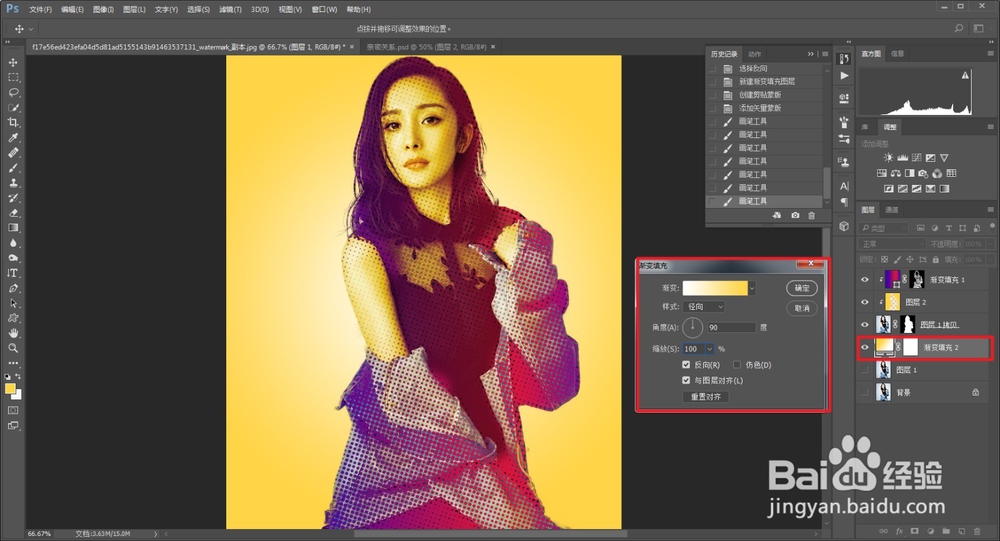Open the 滤镜(T) menu
Screen dimensions: 1000x541
[x=230, y=10]
